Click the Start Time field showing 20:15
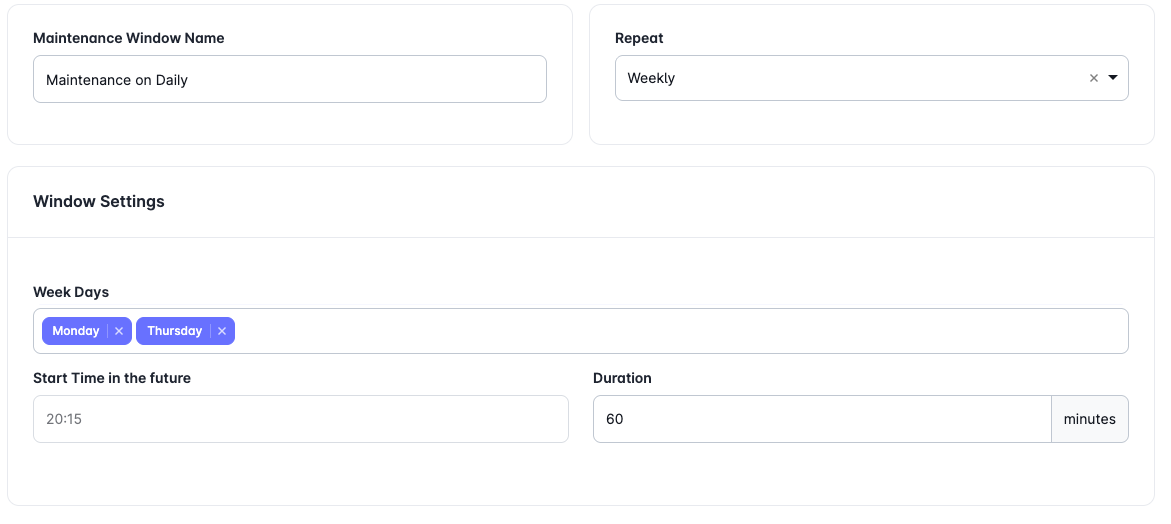This screenshot has height=524, width=1171. pyautogui.click(x=300, y=419)
